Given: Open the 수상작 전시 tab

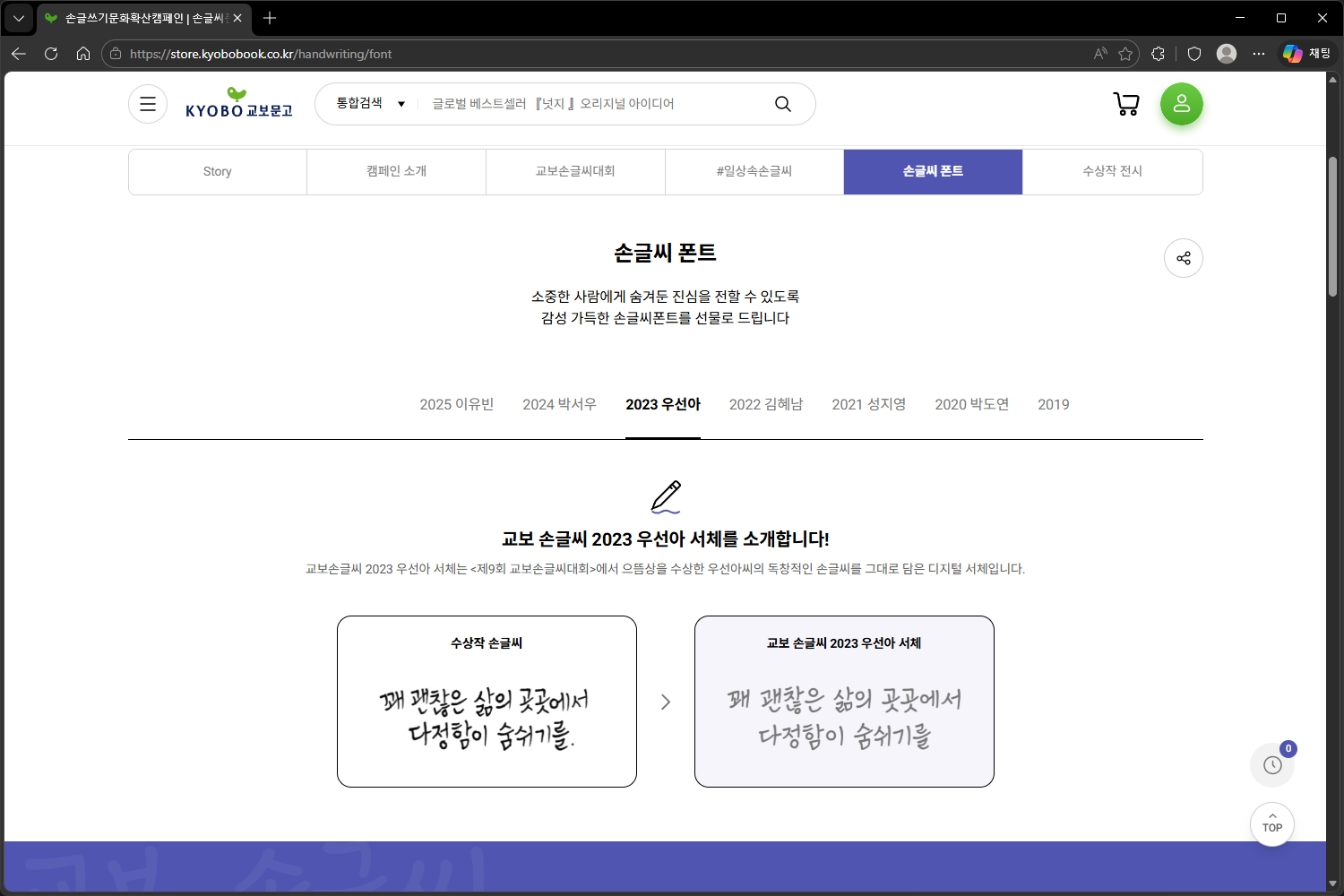Looking at the screenshot, I should (1112, 171).
